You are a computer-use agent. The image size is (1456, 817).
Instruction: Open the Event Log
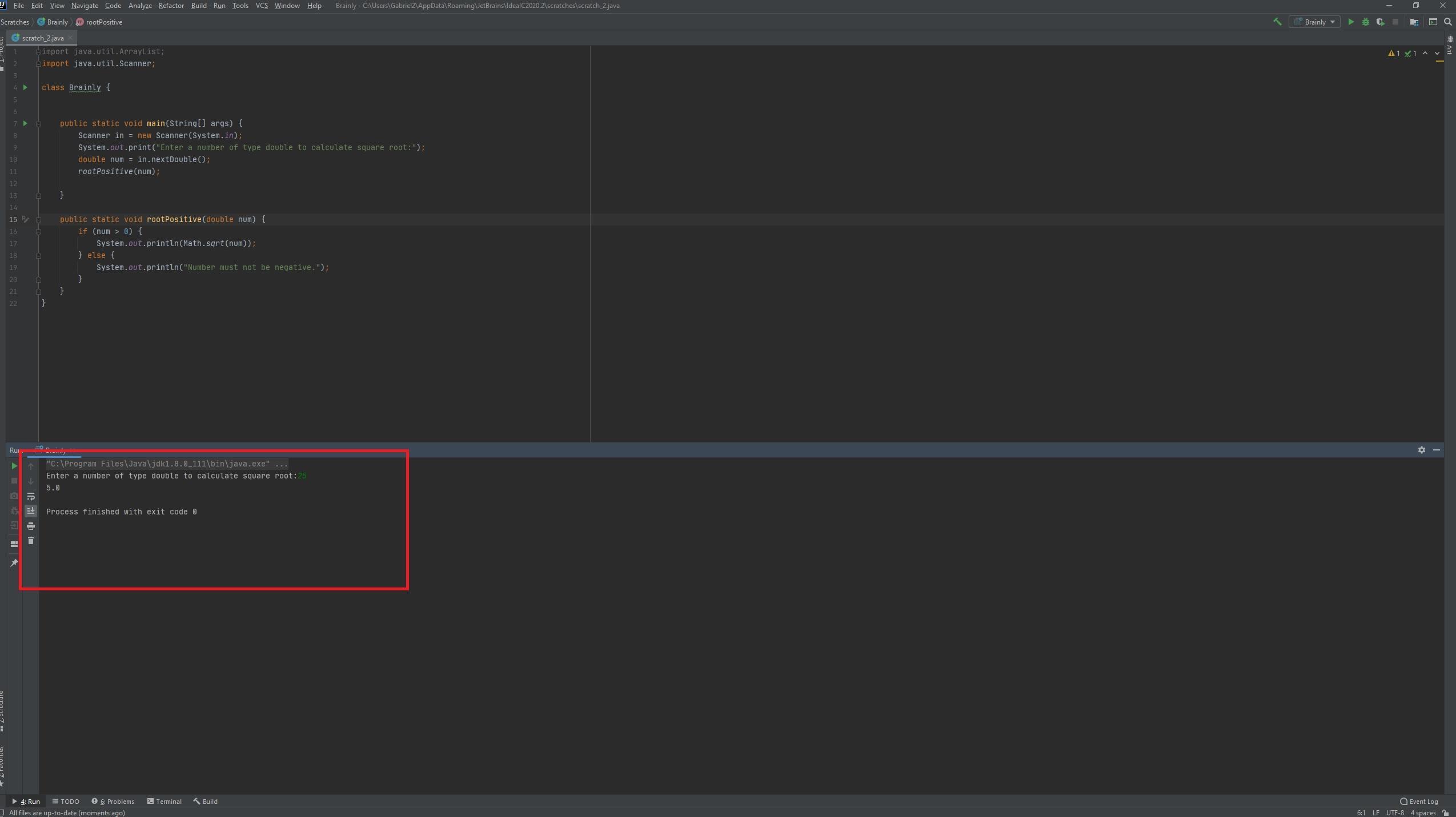[x=1419, y=801]
